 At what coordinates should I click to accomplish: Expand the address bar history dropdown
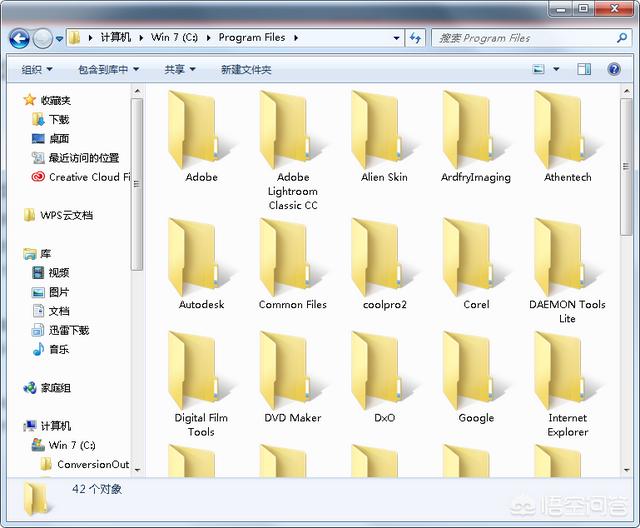pyautogui.click(x=396, y=38)
